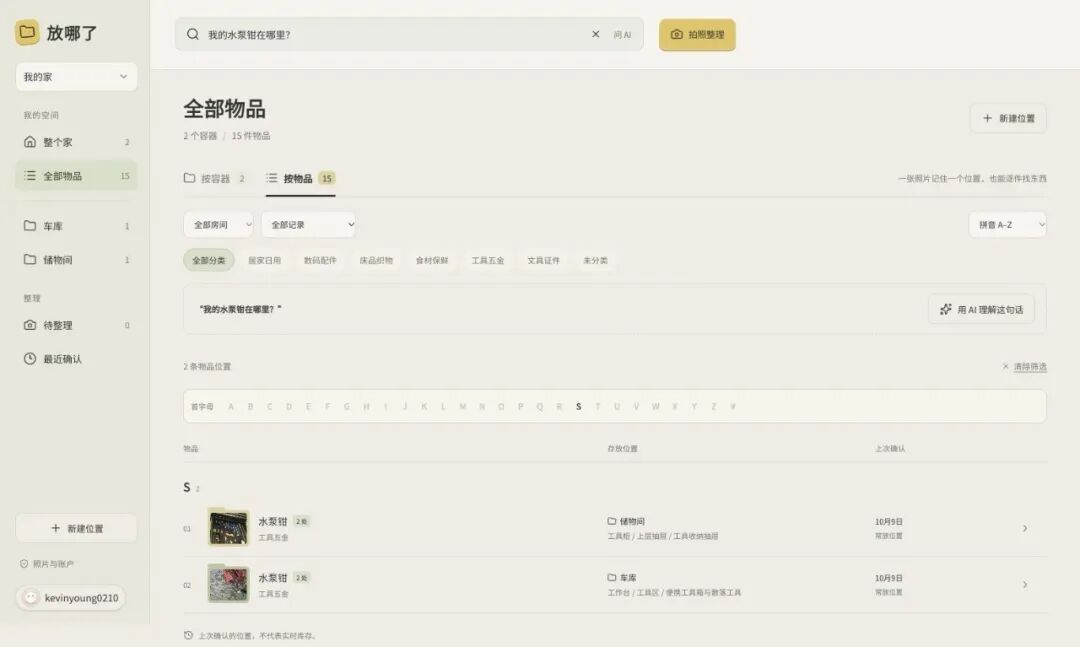Filter by the 工具五金 category chip

click(x=488, y=260)
